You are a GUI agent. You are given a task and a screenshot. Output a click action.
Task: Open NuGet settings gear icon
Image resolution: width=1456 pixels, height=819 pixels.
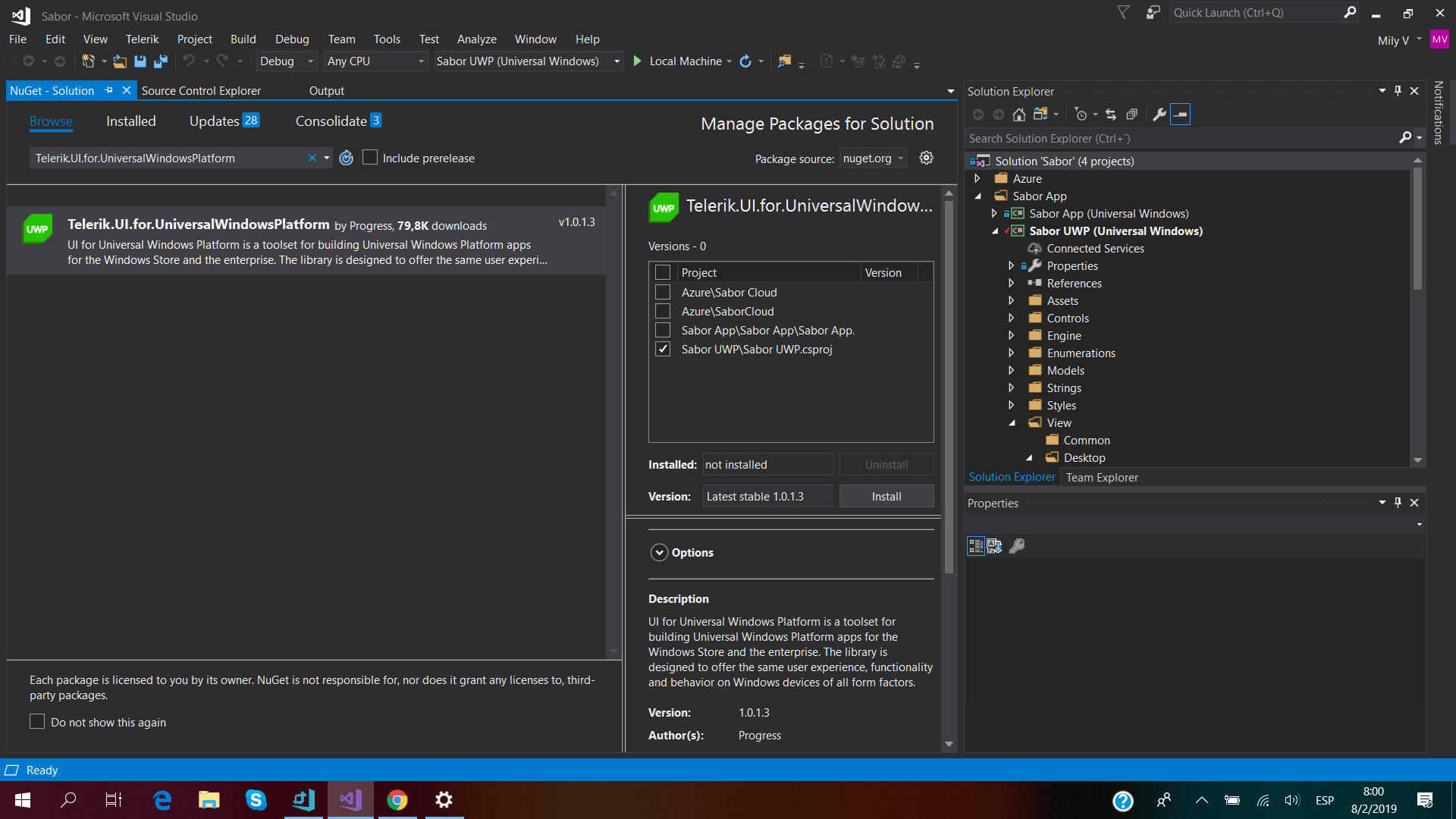926,158
